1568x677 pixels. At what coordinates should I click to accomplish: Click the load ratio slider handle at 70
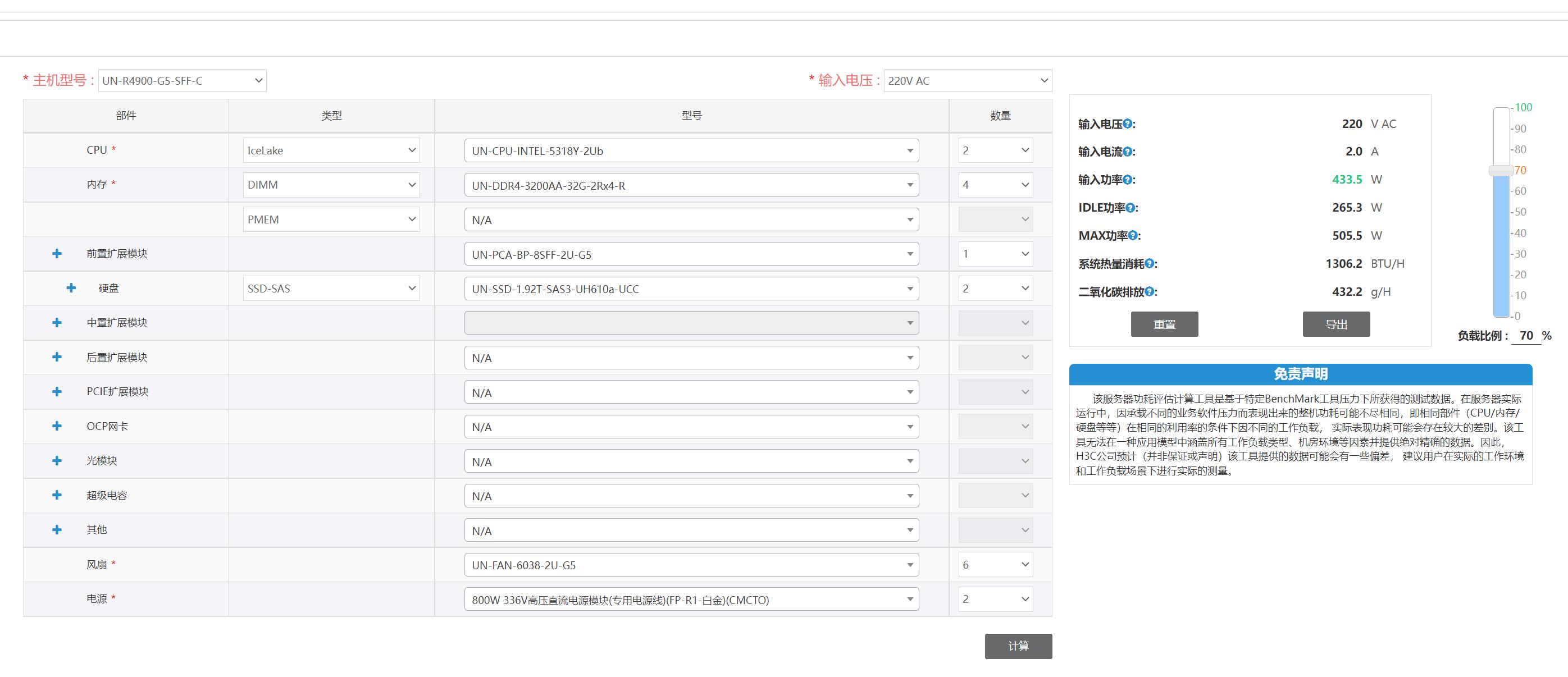(x=1501, y=171)
